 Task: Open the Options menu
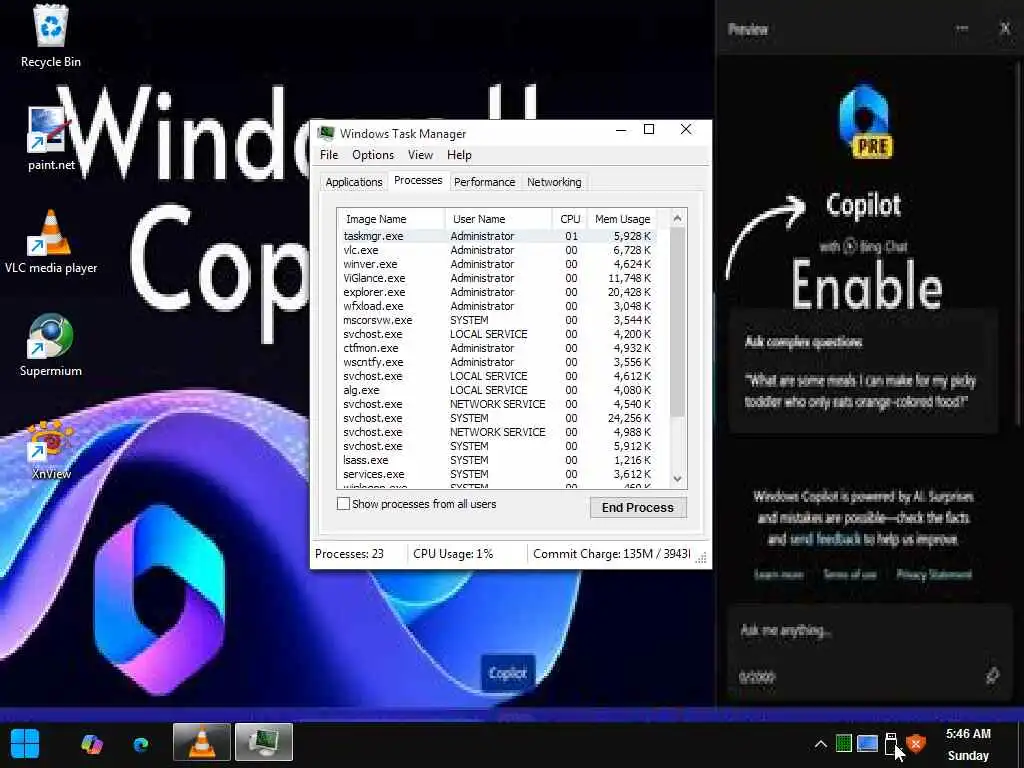(x=373, y=155)
